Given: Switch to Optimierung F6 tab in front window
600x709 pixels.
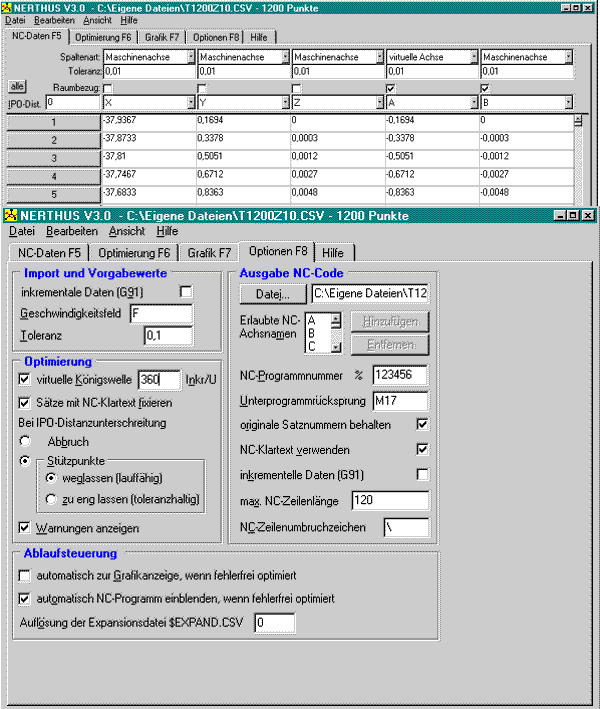Looking at the screenshot, I should (x=134, y=253).
